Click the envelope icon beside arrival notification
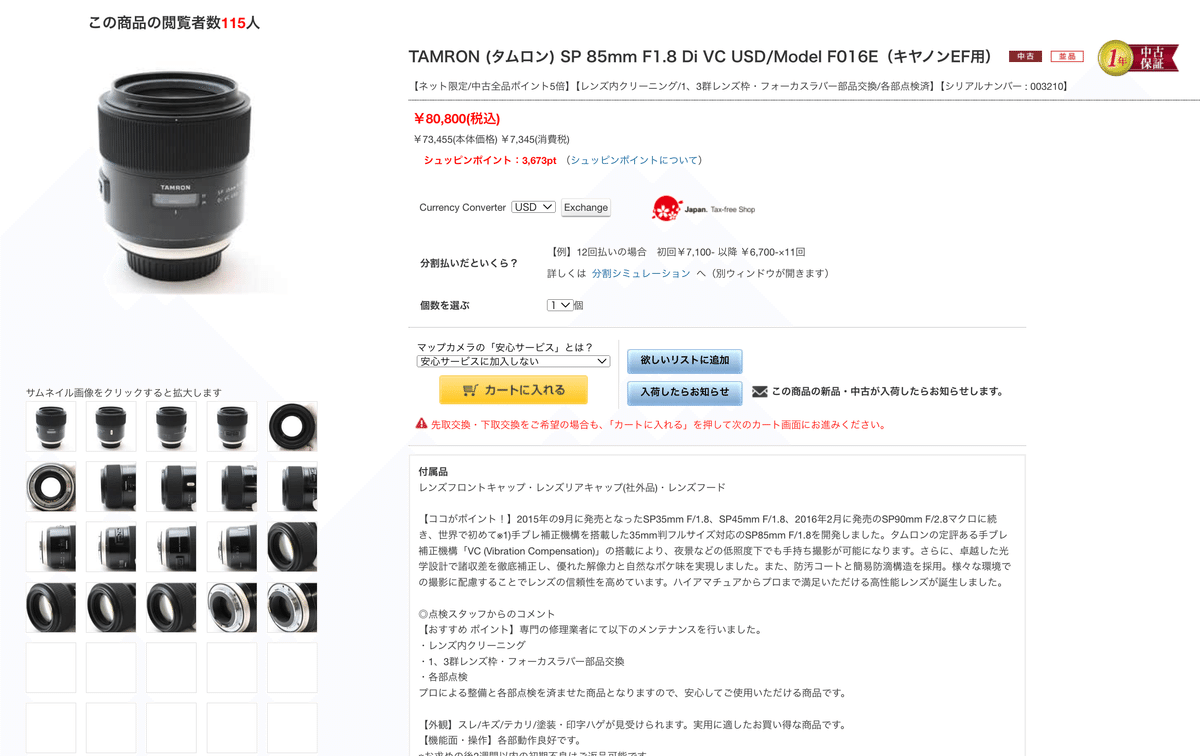 pos(759,392)
